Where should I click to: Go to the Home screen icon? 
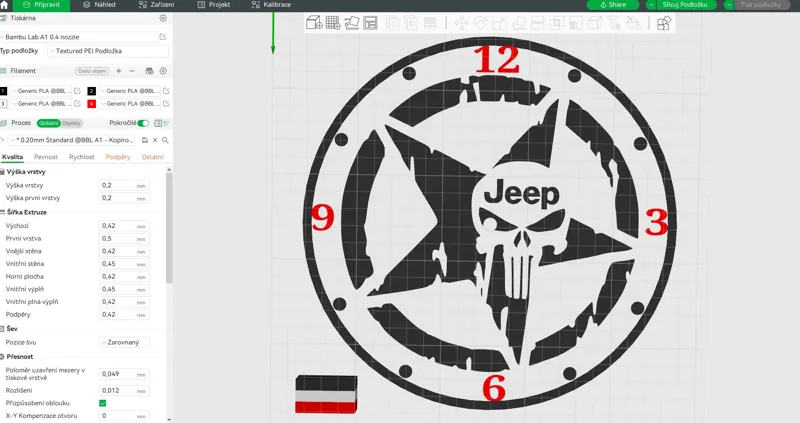pyautogui.click(x=4, y=5)
